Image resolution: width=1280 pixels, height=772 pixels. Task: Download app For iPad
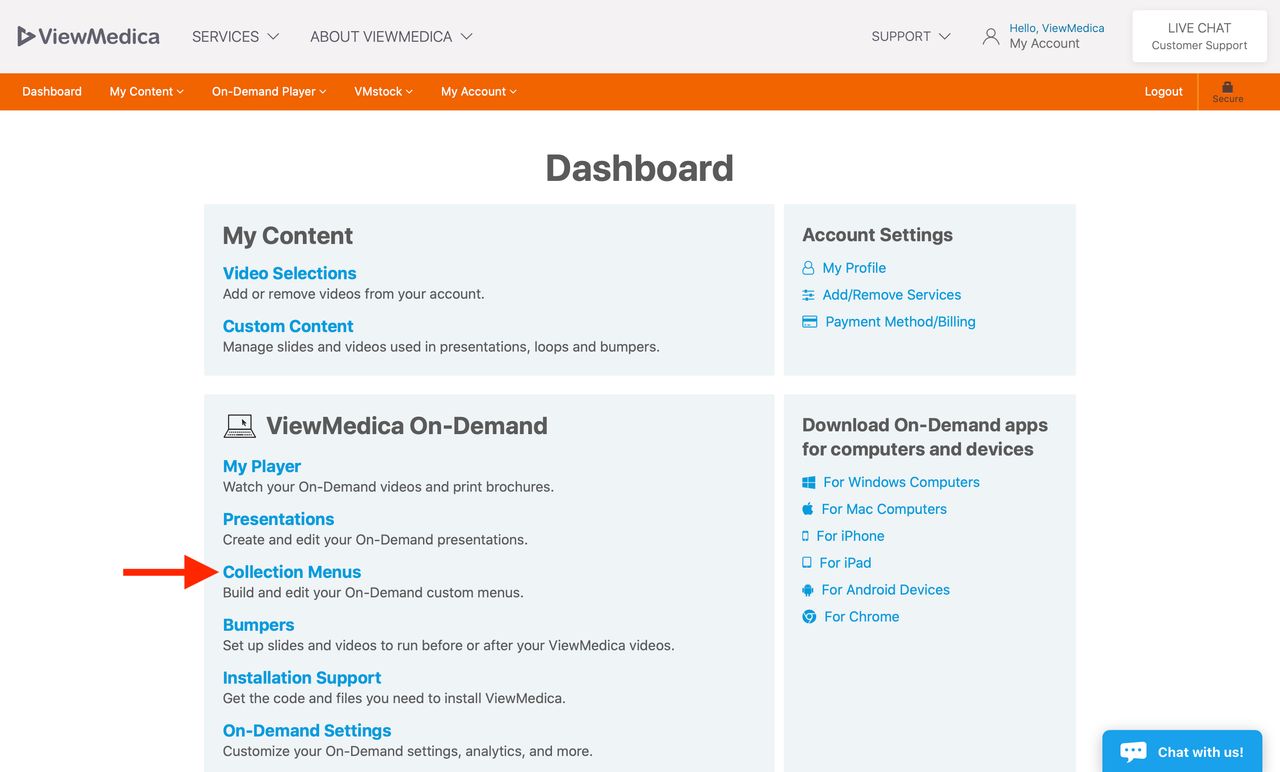tap(845, 563)
